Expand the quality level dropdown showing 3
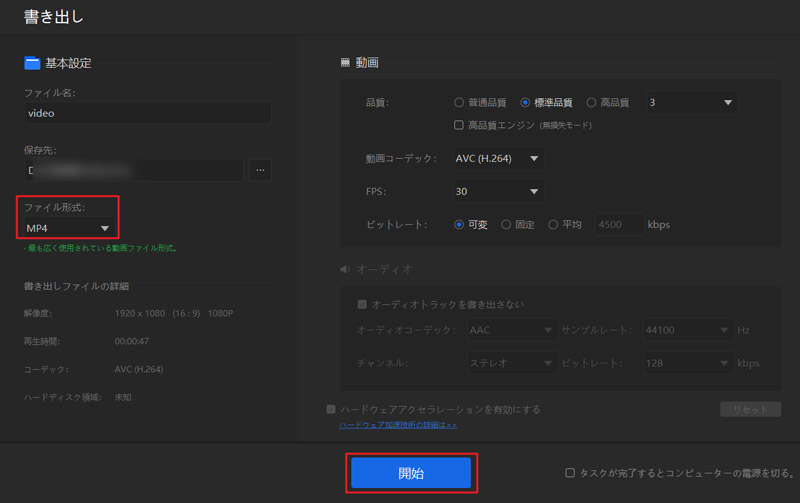This screenshot has height=503, width=800. [691, 102]
